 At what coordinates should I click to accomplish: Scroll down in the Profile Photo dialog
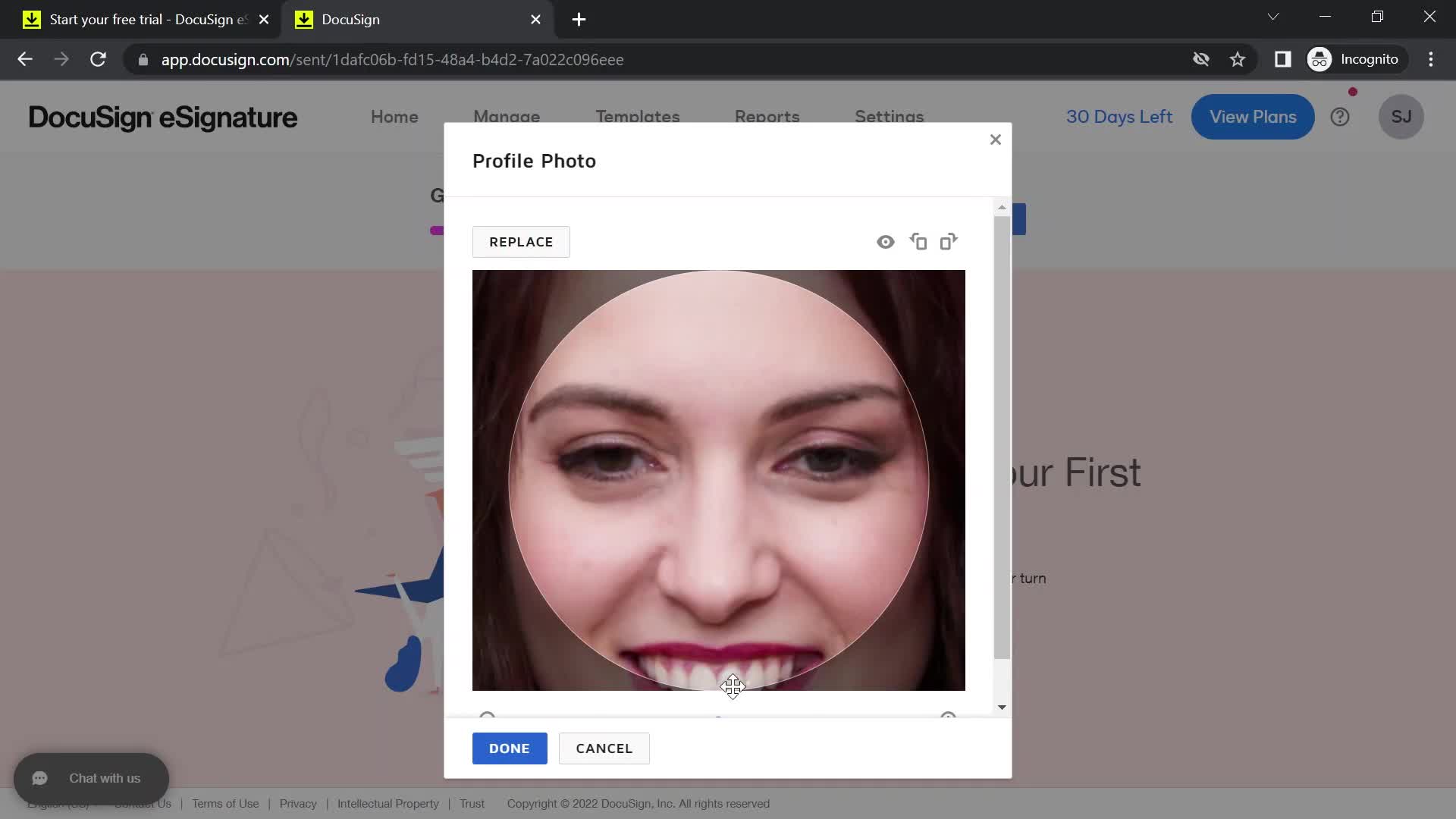1002,707
